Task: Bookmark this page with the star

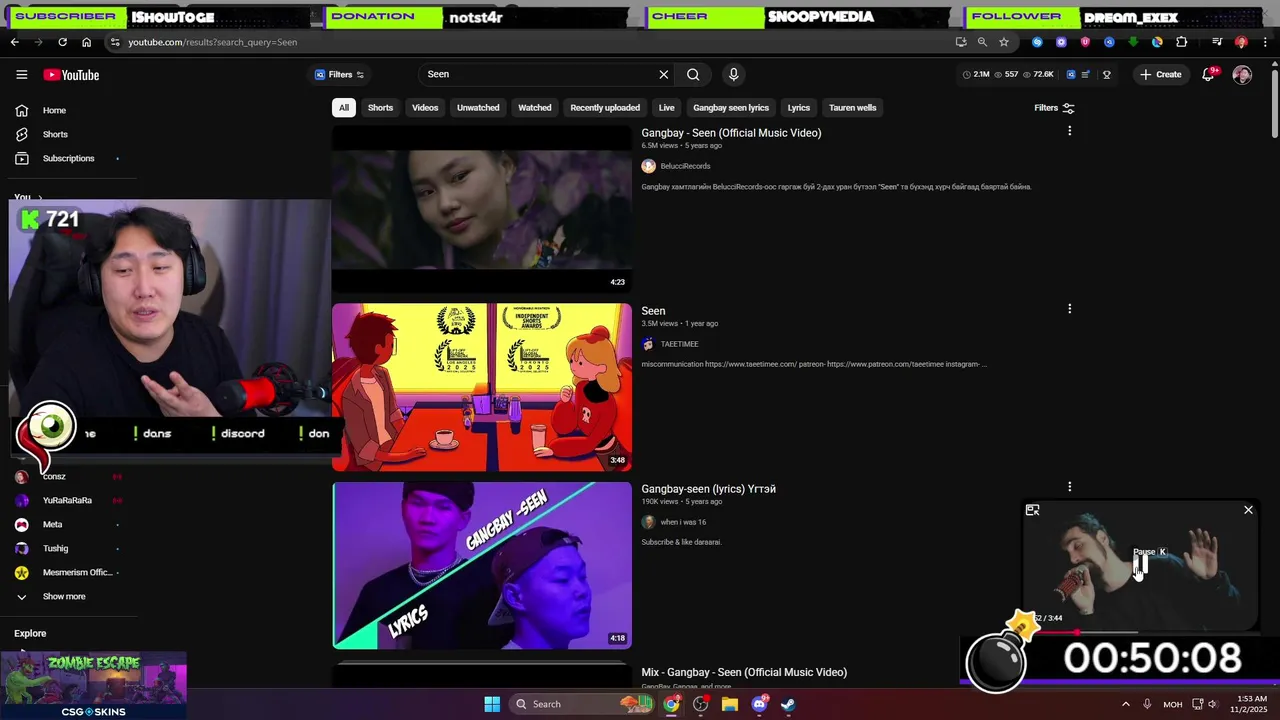Action: [x=1004, y=42]
